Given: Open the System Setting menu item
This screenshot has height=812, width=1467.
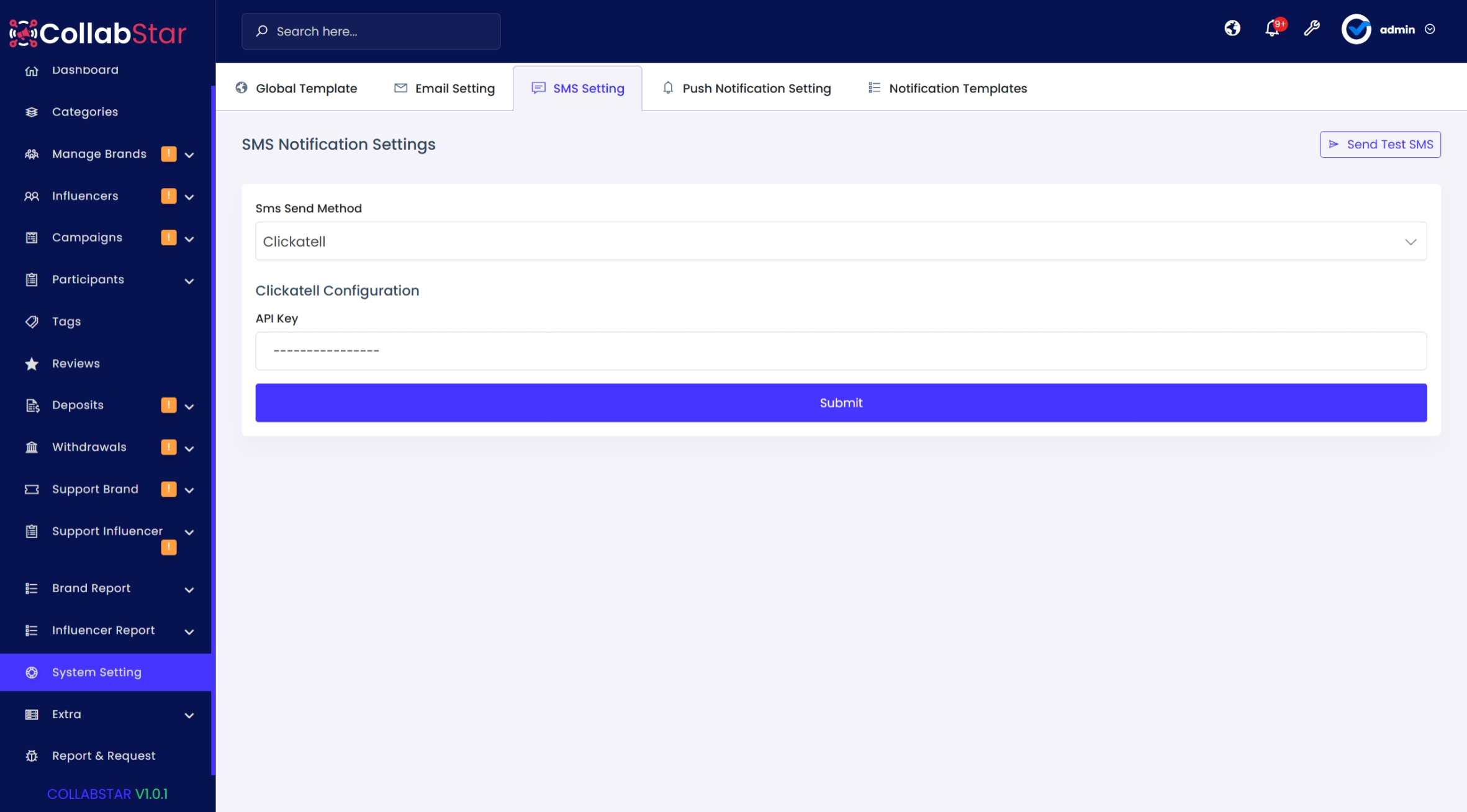Looking at the screenshot, I should tap(106, 672).
